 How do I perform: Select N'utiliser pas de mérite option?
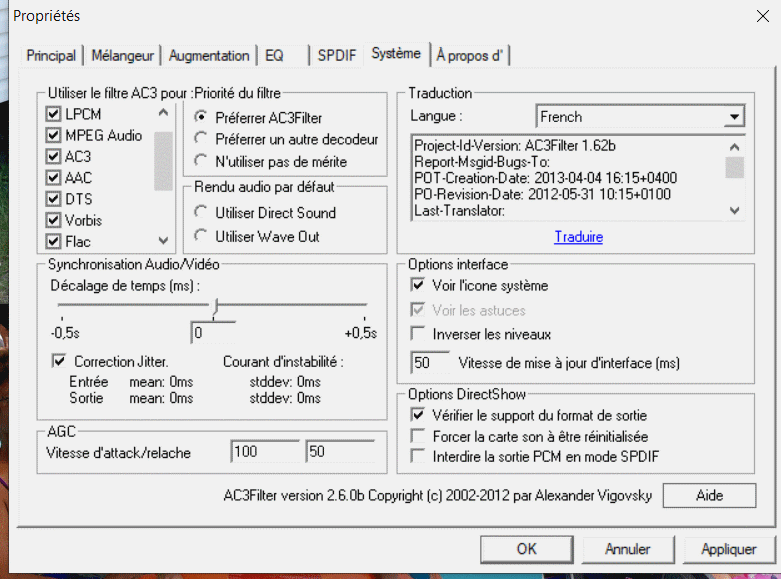coord(201,161)
